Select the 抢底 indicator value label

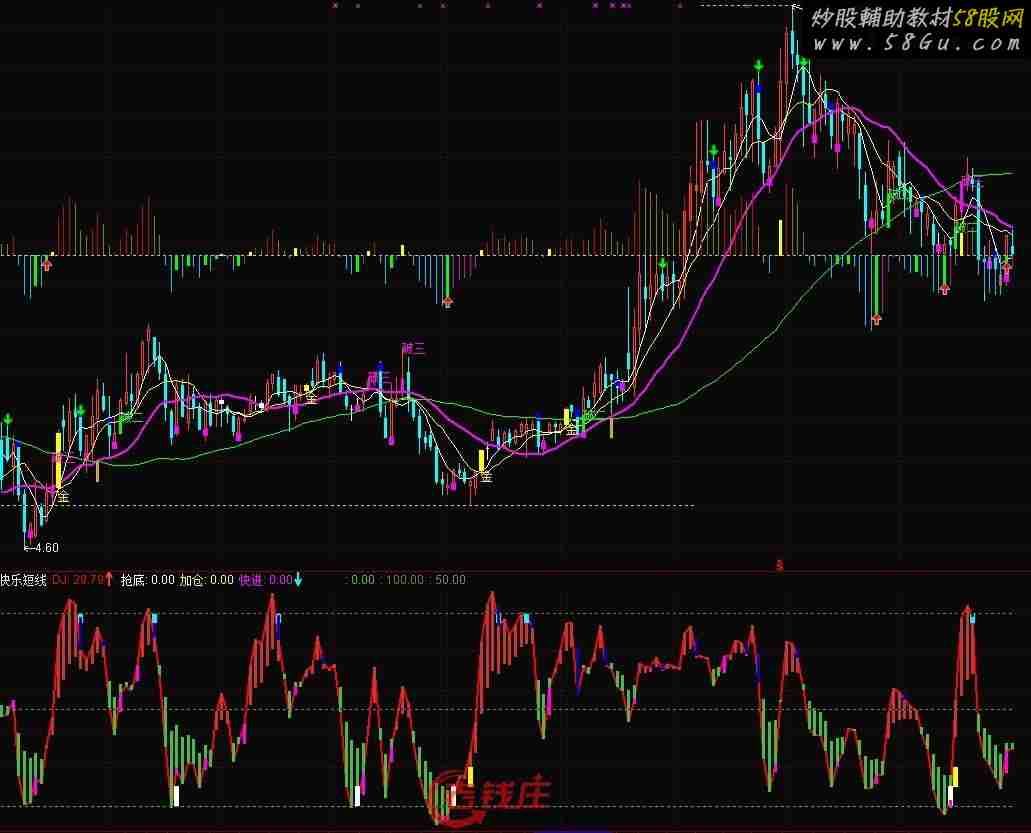pyautogui.click(x=146, y=580)
